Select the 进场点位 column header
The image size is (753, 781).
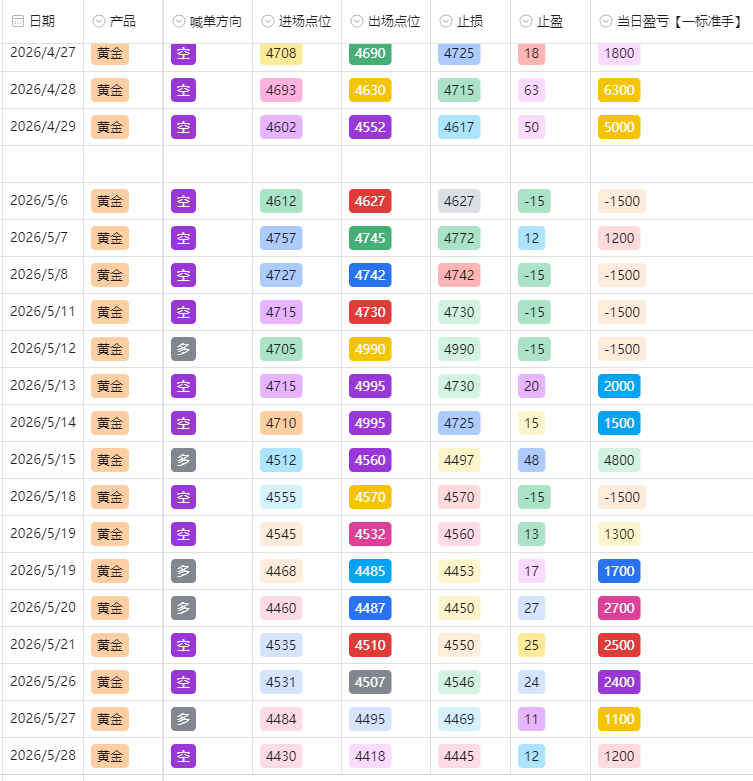tap(297, 21)
